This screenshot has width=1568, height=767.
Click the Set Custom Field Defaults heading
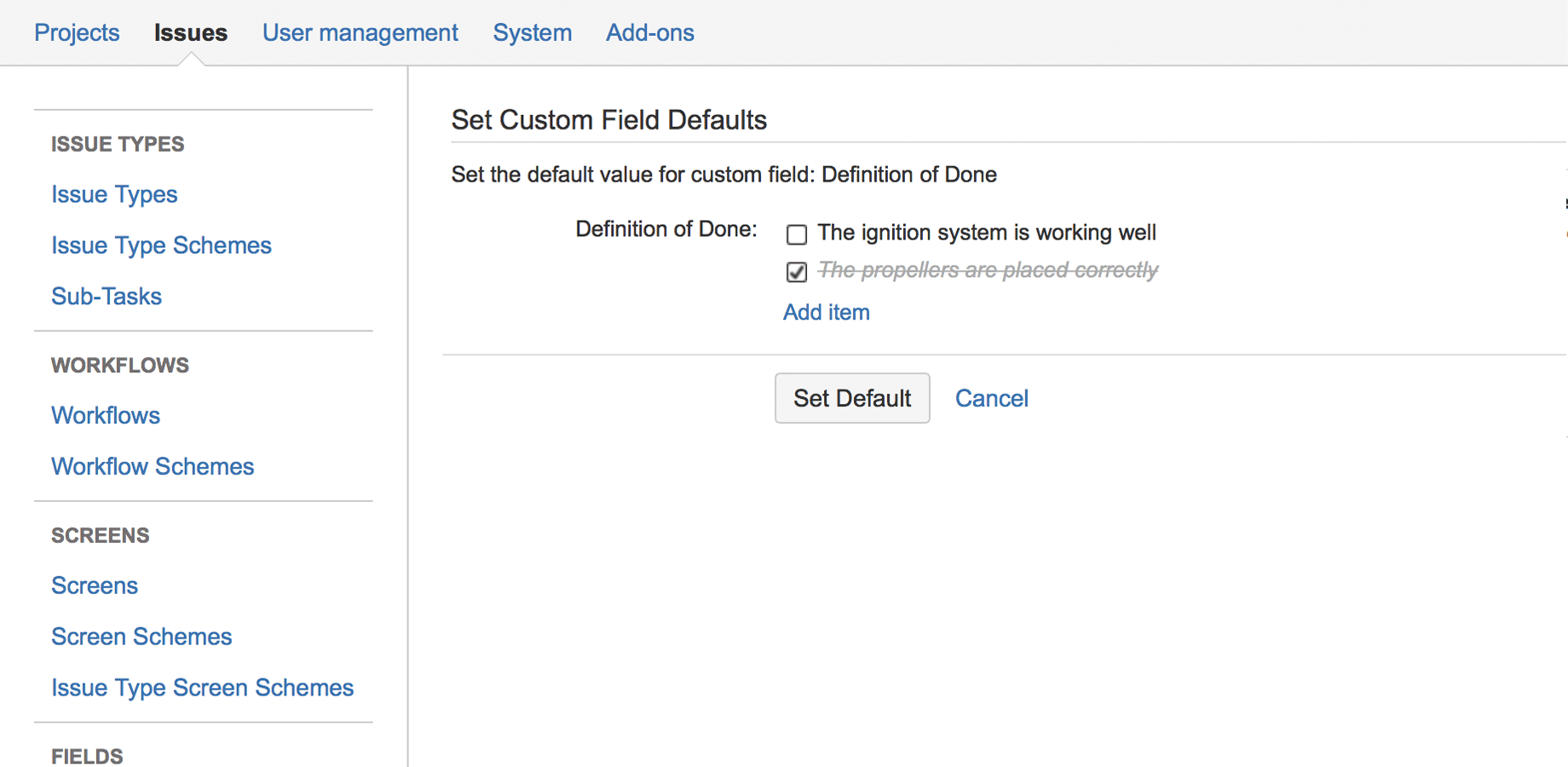click(x=609, y=120)
